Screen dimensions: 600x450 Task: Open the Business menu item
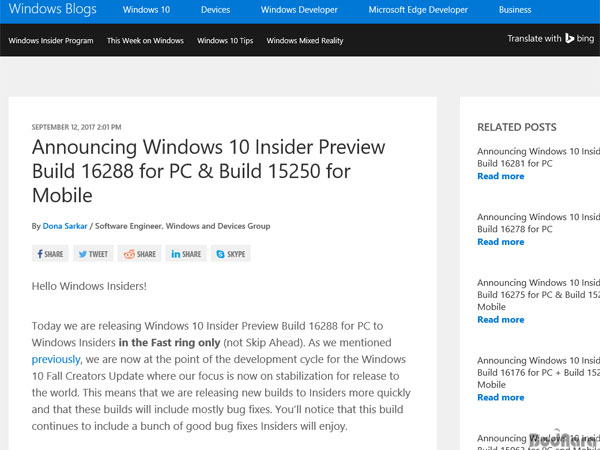pos(515,10)
